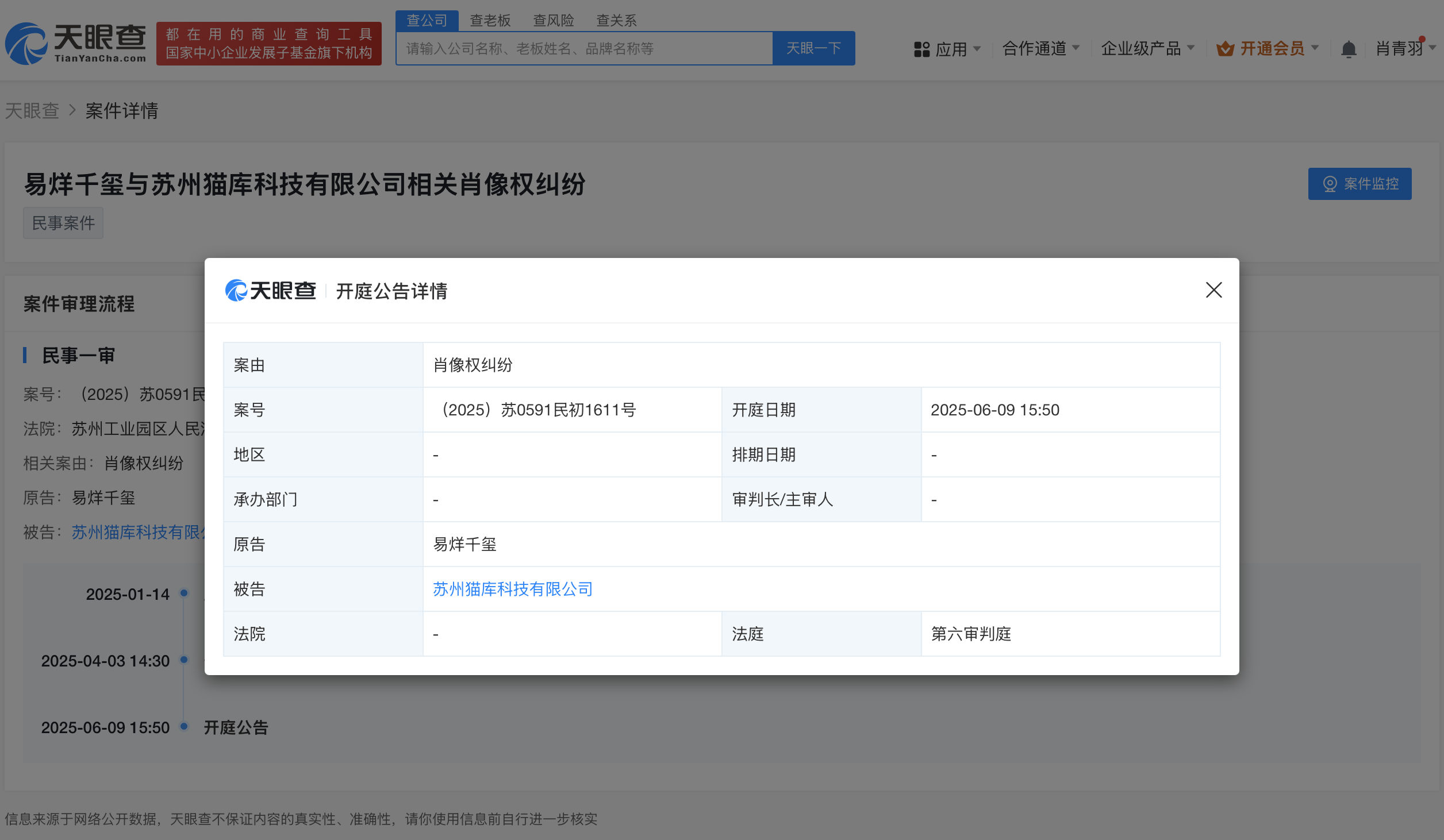Image resolution: width=1444 pixels, height=840 pixels.
Task: Click the hearing date 2025-06-09 15:50 cell
Action: coord(1071,410)
